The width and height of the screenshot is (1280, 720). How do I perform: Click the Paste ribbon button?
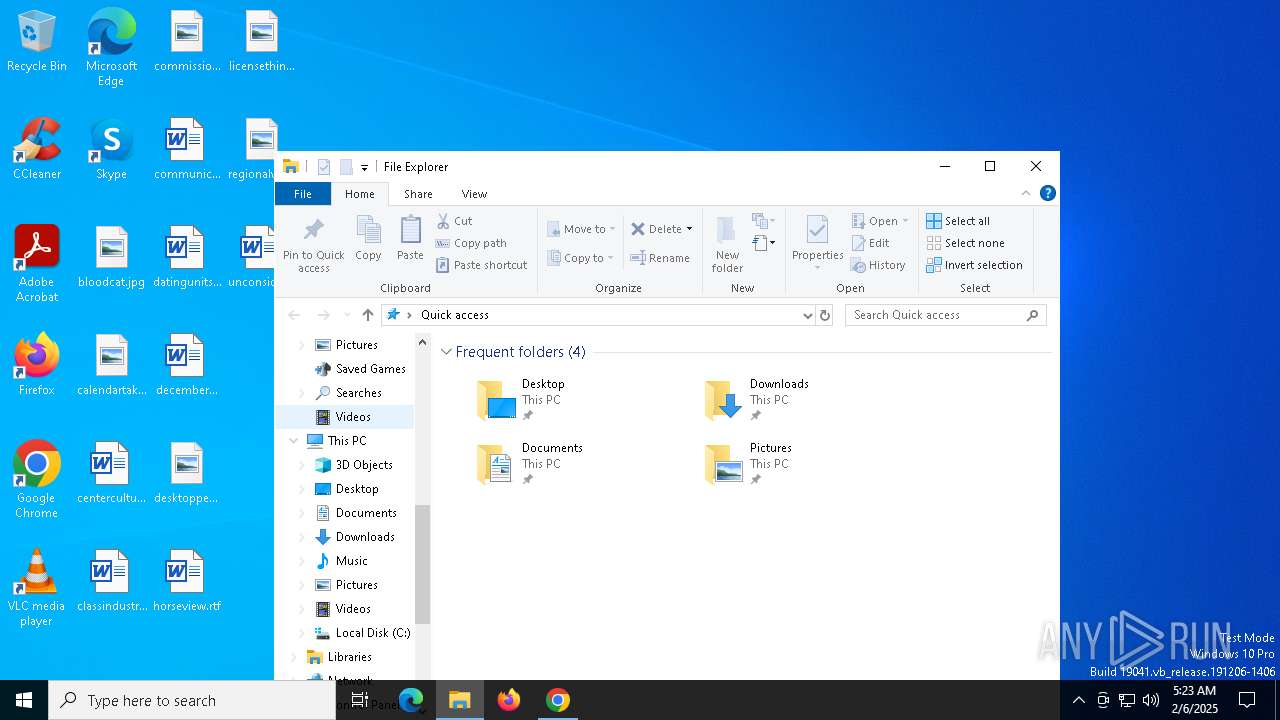[410, 238]
